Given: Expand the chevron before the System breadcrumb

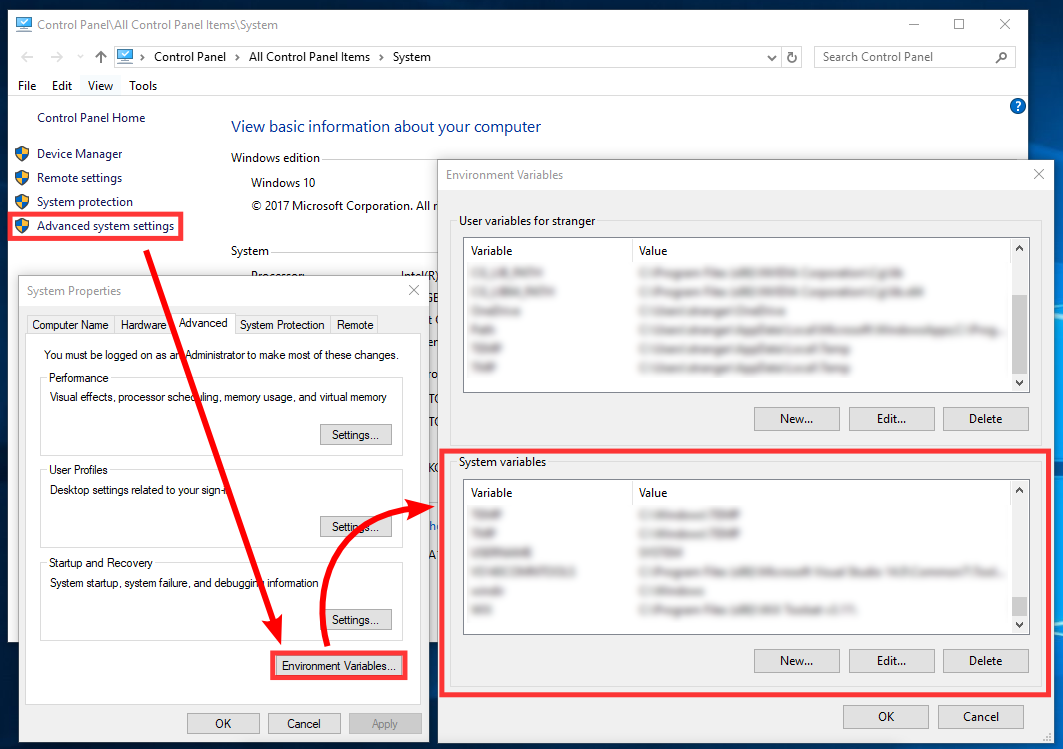Looking at the screenshot, I should click(381, 57).
